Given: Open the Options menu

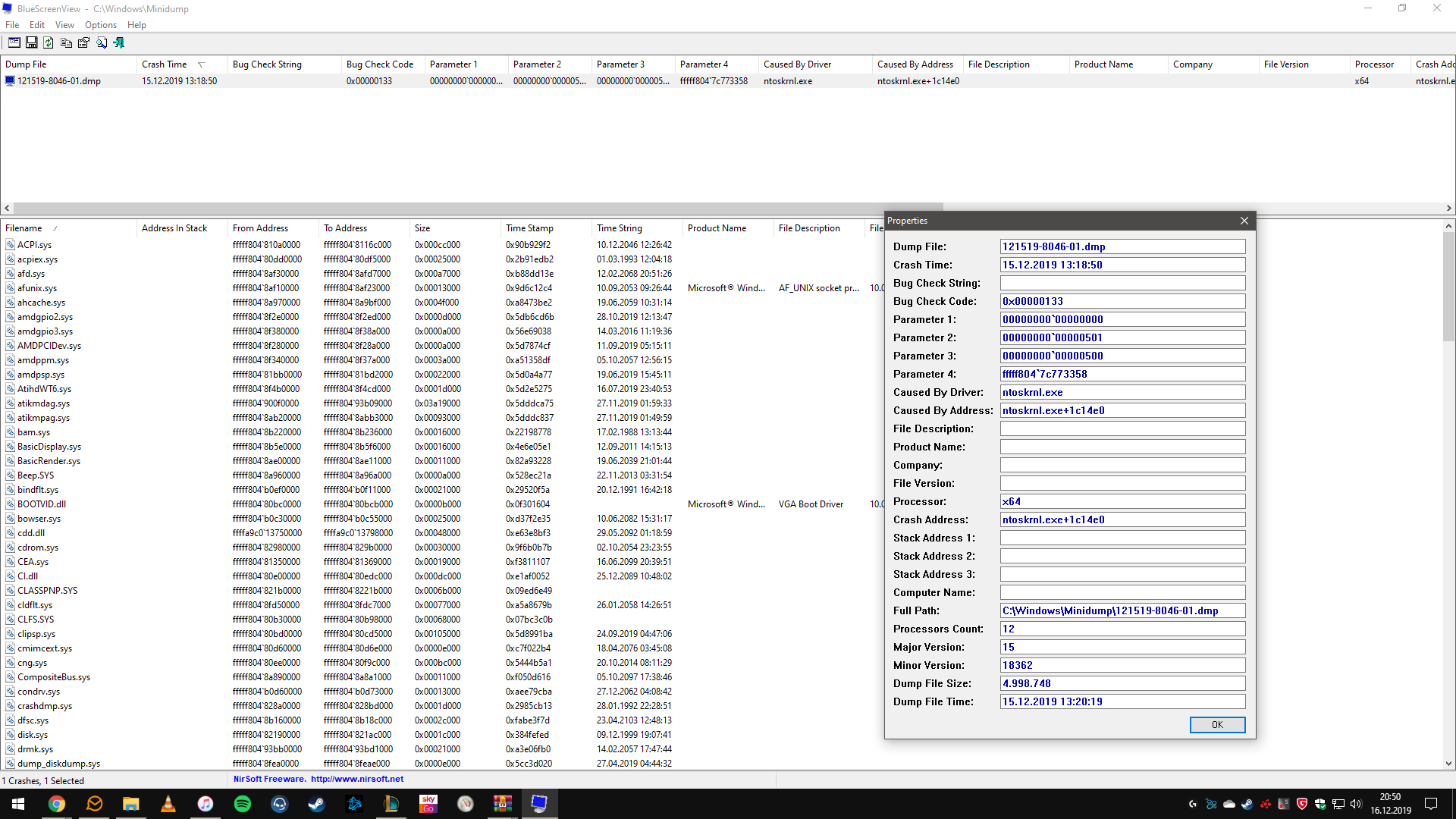Looking at the screenshot, I should pos(100,25).
